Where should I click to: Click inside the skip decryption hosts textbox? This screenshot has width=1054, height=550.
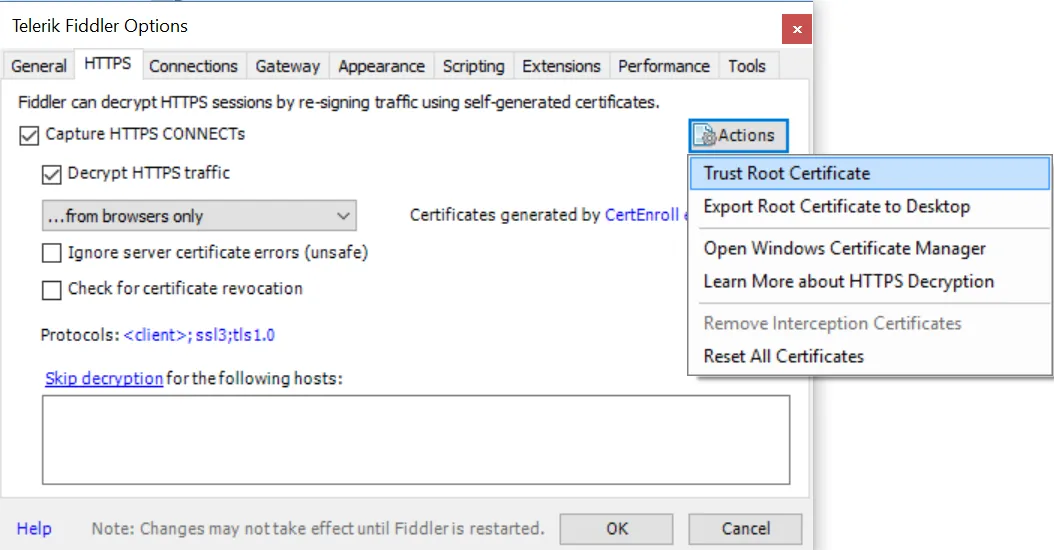tap(416, 440)
